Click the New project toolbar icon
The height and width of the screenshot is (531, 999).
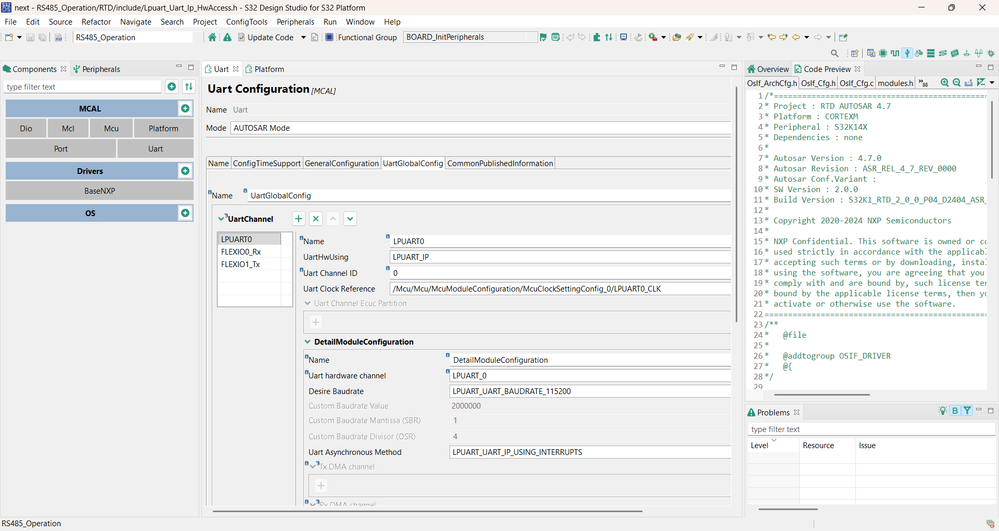click(x=9, y=37)
